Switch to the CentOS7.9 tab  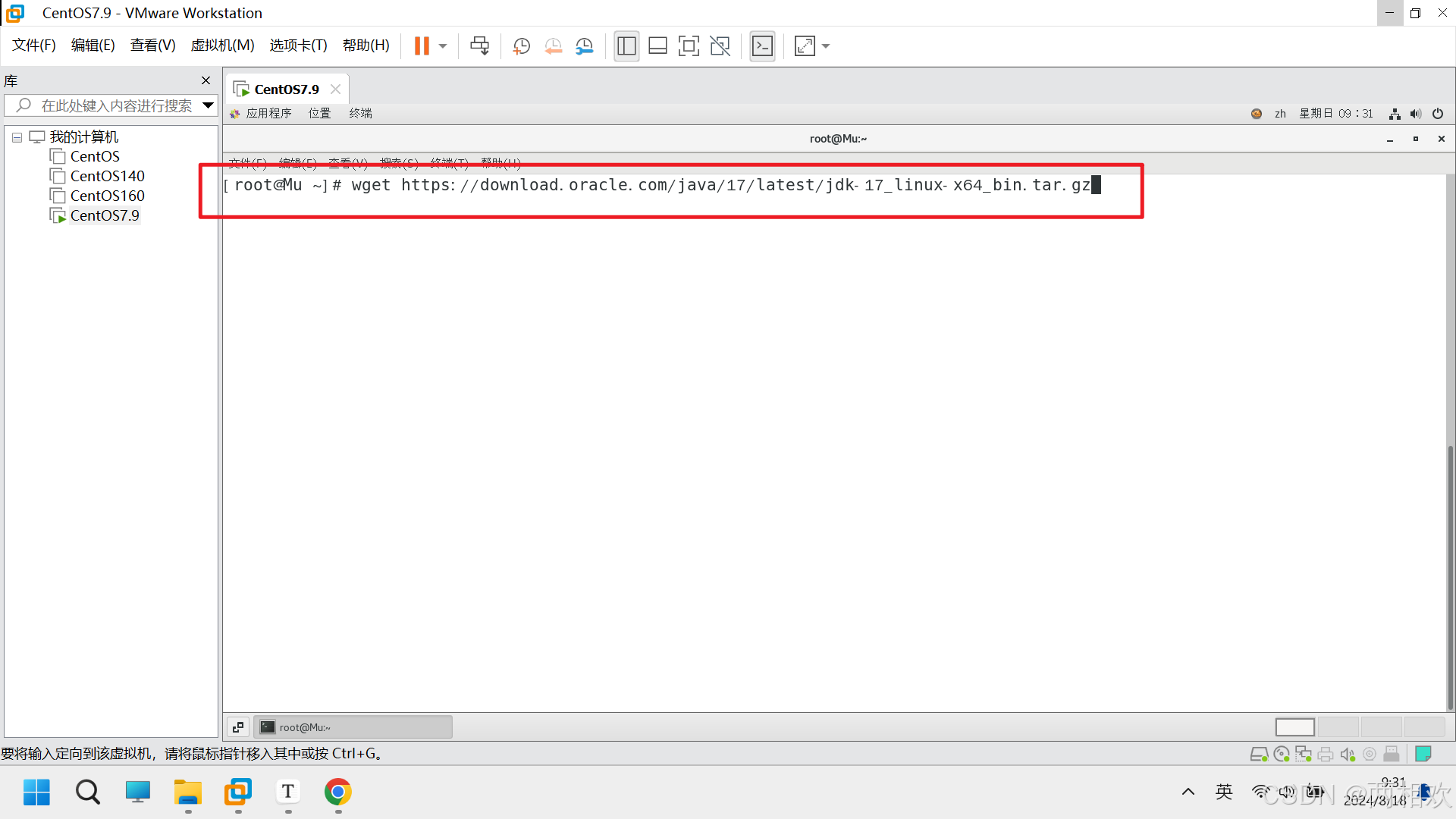tap(286, 89)
